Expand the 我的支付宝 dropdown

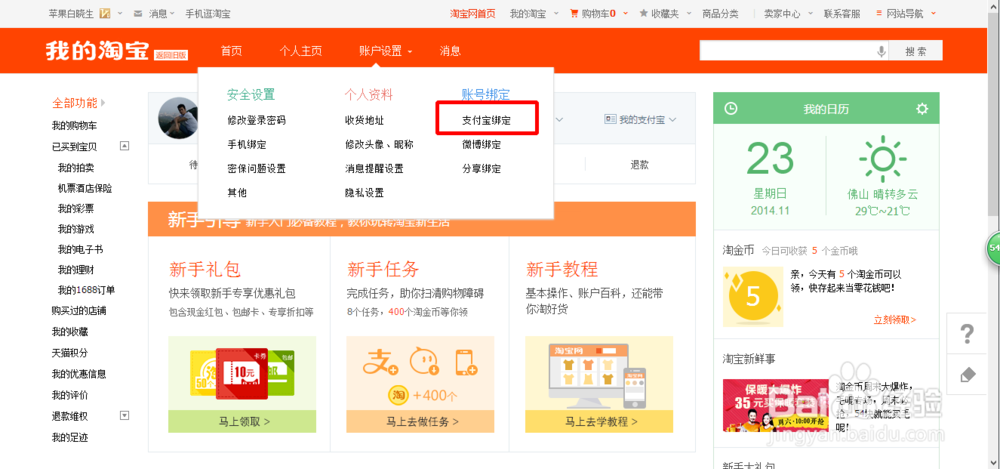(x=673, y=119)
